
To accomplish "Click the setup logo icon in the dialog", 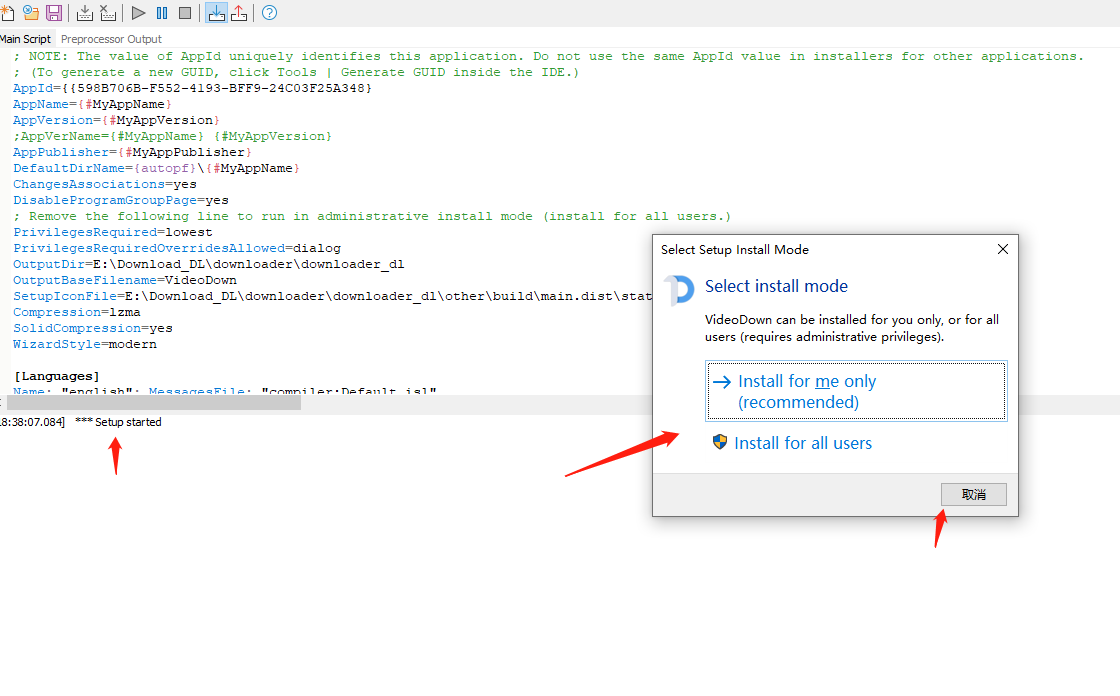I will pyautogui.click(x=679, y=290).
